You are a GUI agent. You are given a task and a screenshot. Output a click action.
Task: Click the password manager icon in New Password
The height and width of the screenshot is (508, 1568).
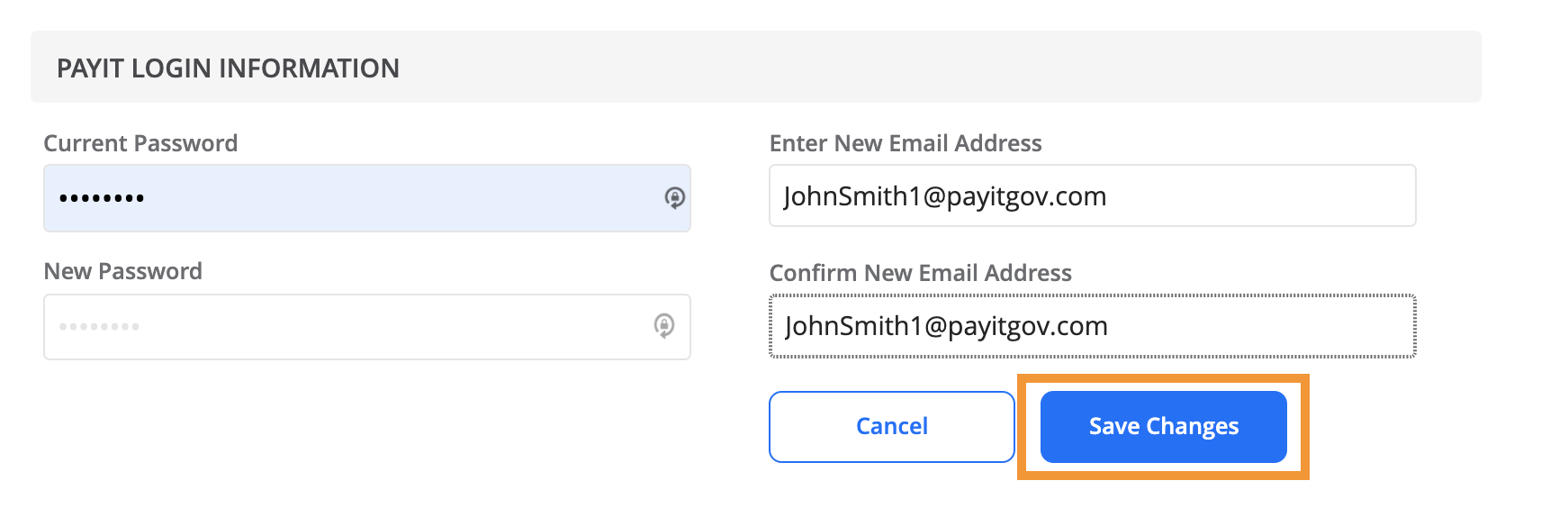(x=663, y=325)
